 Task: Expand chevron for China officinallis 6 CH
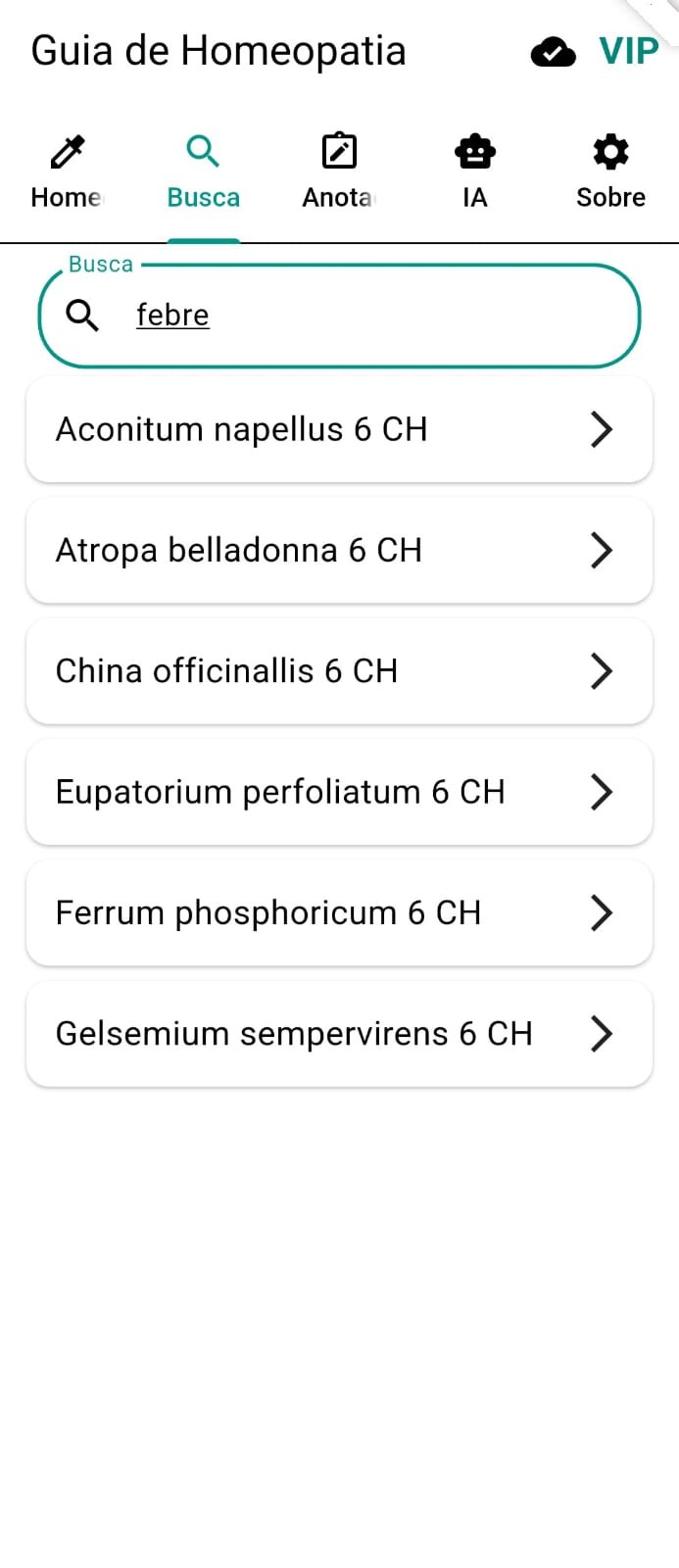coord(602,671)
